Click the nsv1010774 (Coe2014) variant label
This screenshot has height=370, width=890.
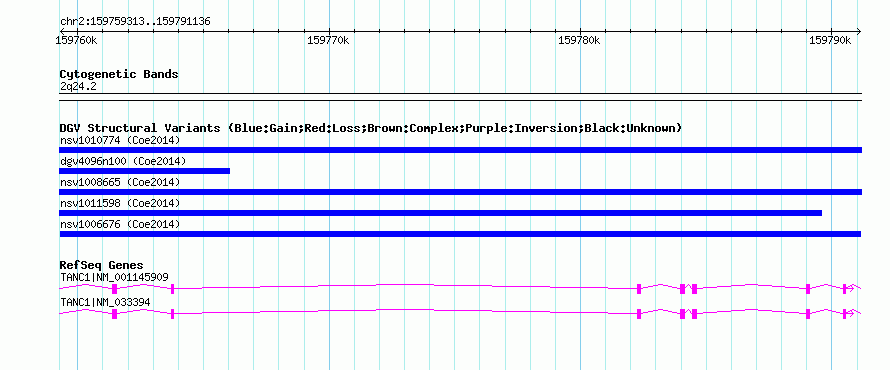pos(120,140)
